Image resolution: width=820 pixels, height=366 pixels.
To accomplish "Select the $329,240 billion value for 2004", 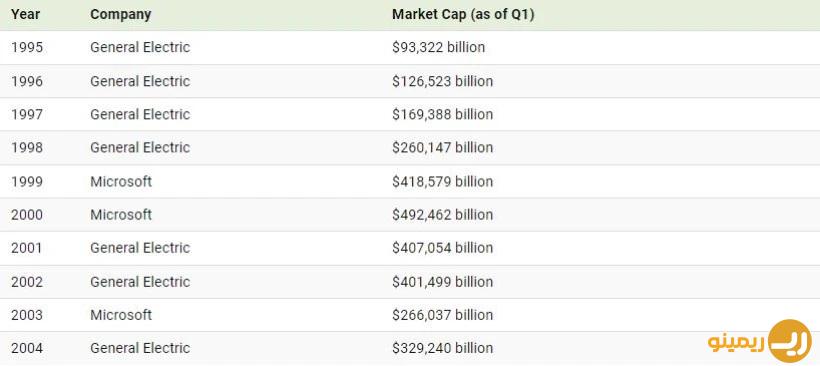I will pyautogui.click(x=442, y=348).
